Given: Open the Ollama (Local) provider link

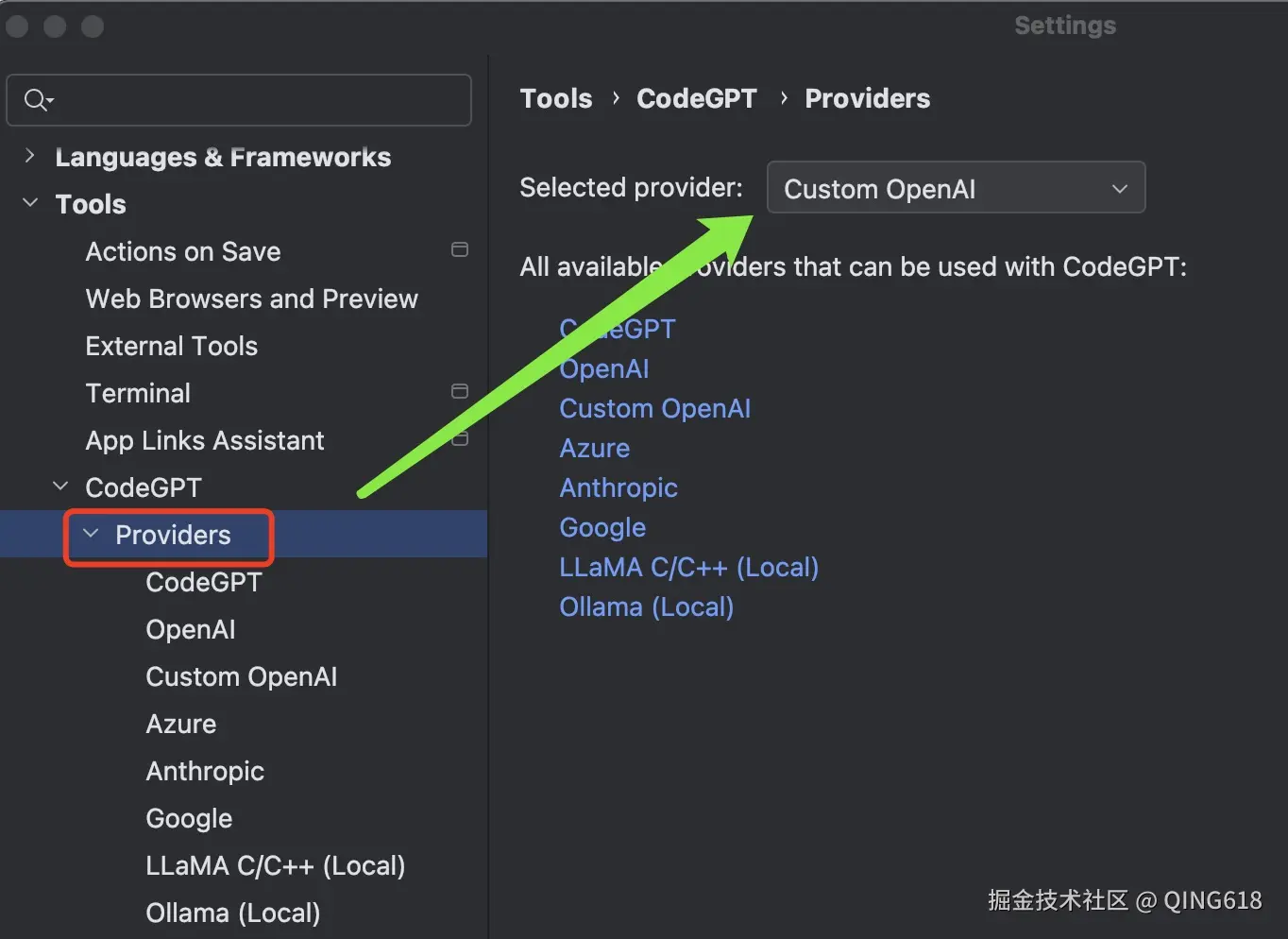Looking at the screenshot, I should pos(646,607).
